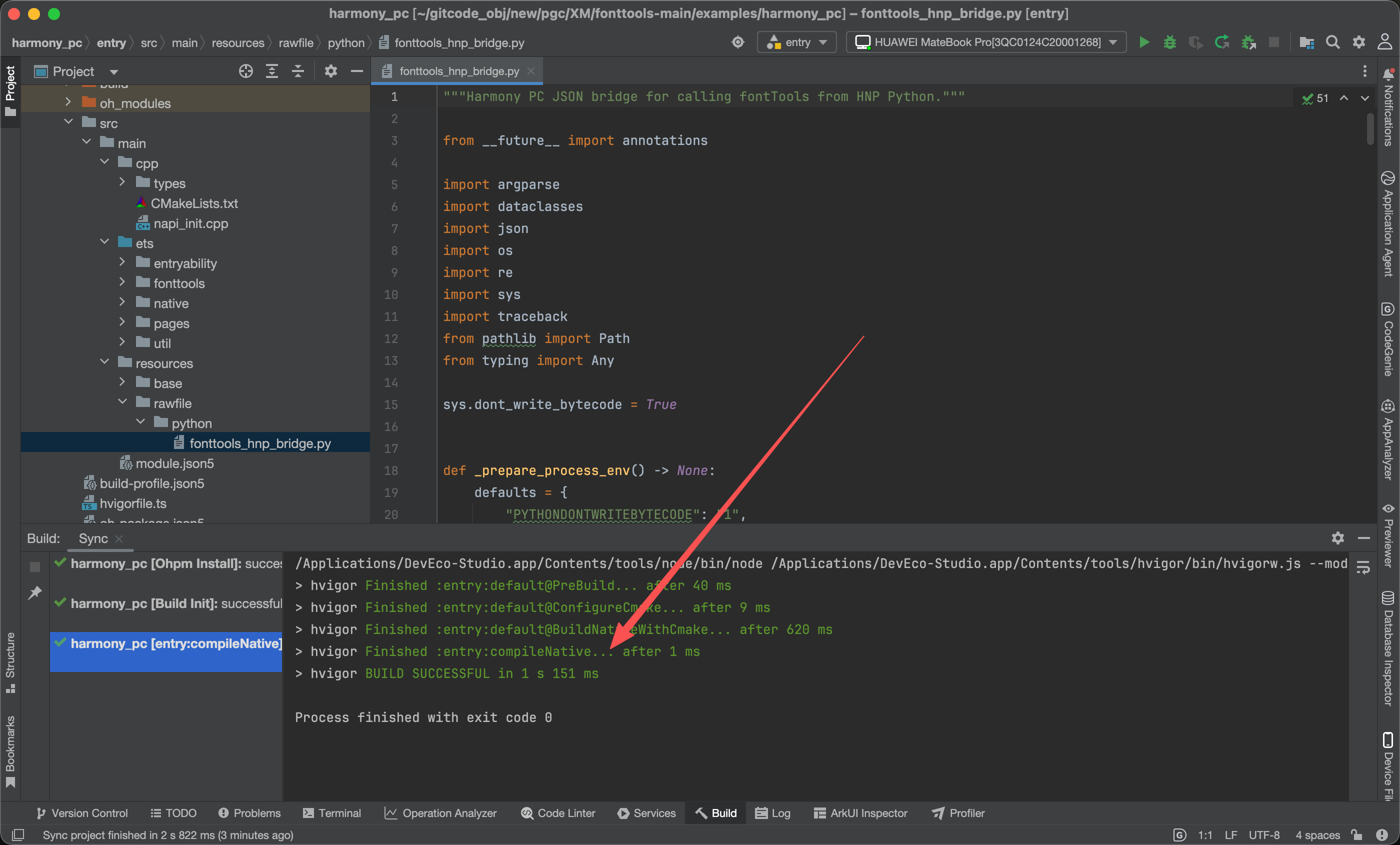Screen dimensions: 1400x845
Task: Click the Apply Changes reload icon
Action: [x=1221, y=42]
